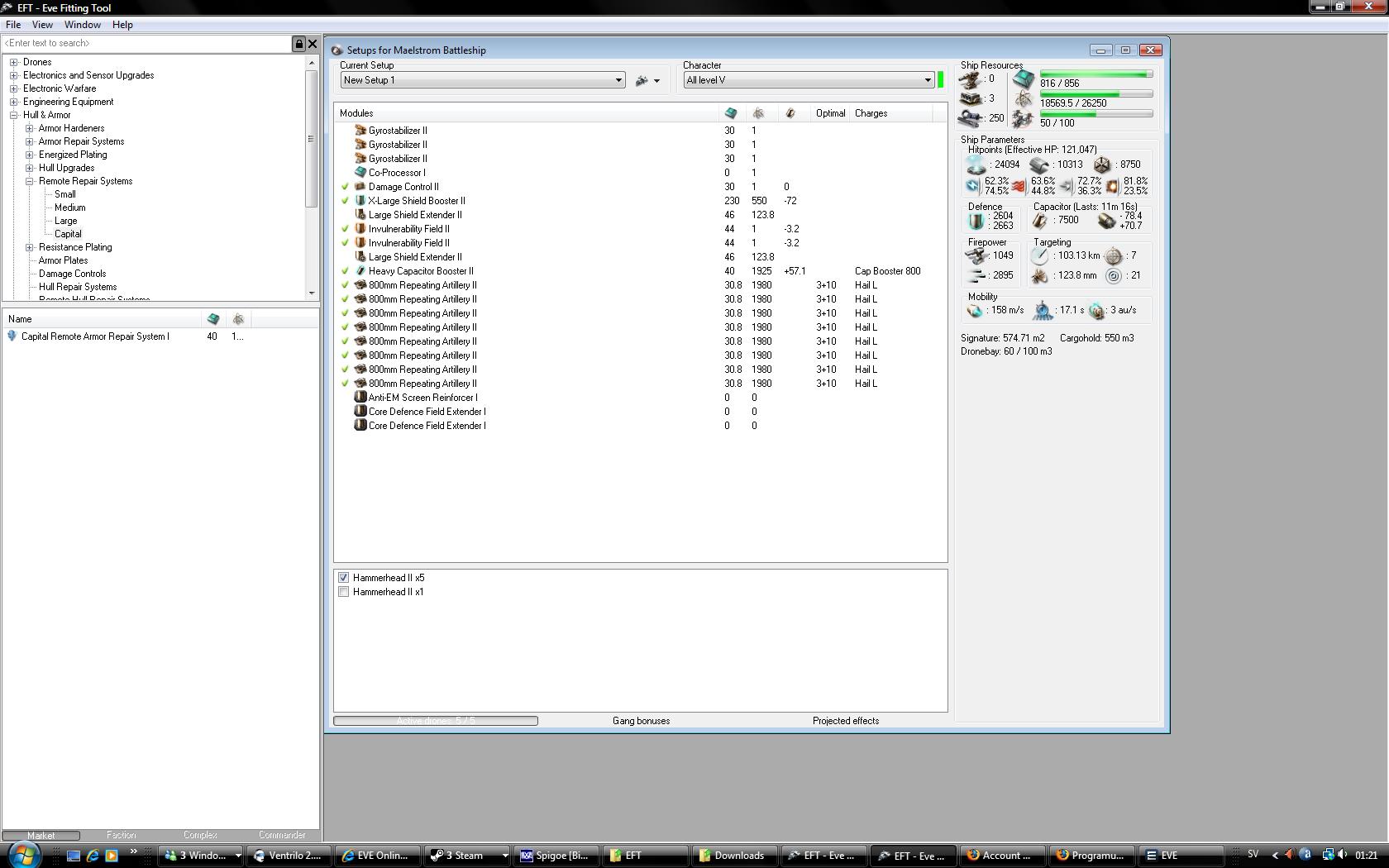Click the Co-Processor I module icon
Viewport: 1389px width, 868px height.
coord(360,173)
